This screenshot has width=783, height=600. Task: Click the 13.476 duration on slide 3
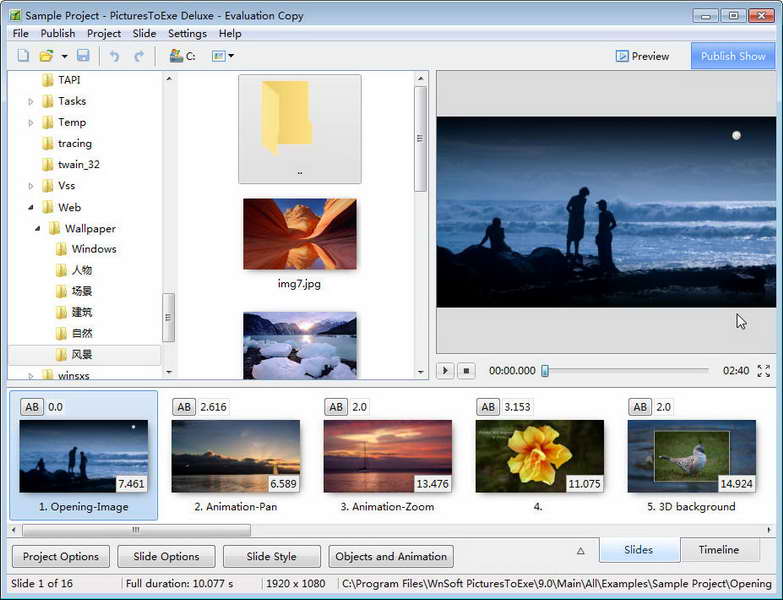[x=432, y=484]
